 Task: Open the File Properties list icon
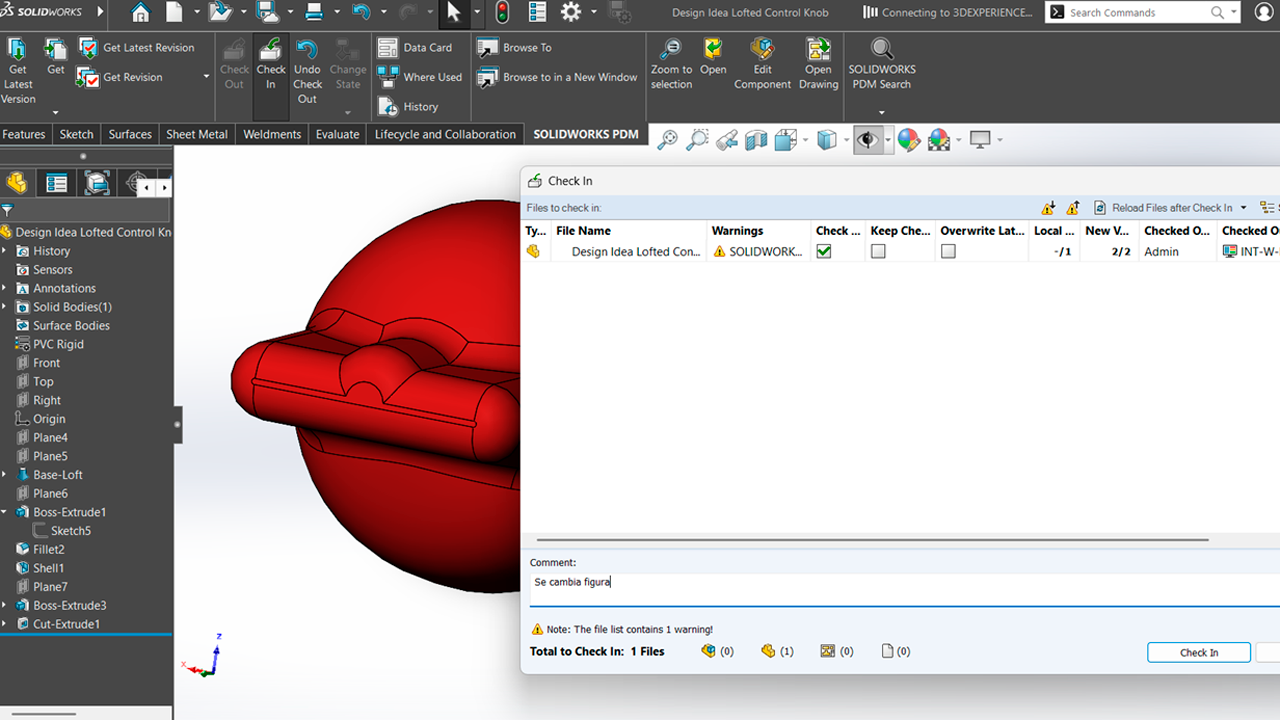538,13
